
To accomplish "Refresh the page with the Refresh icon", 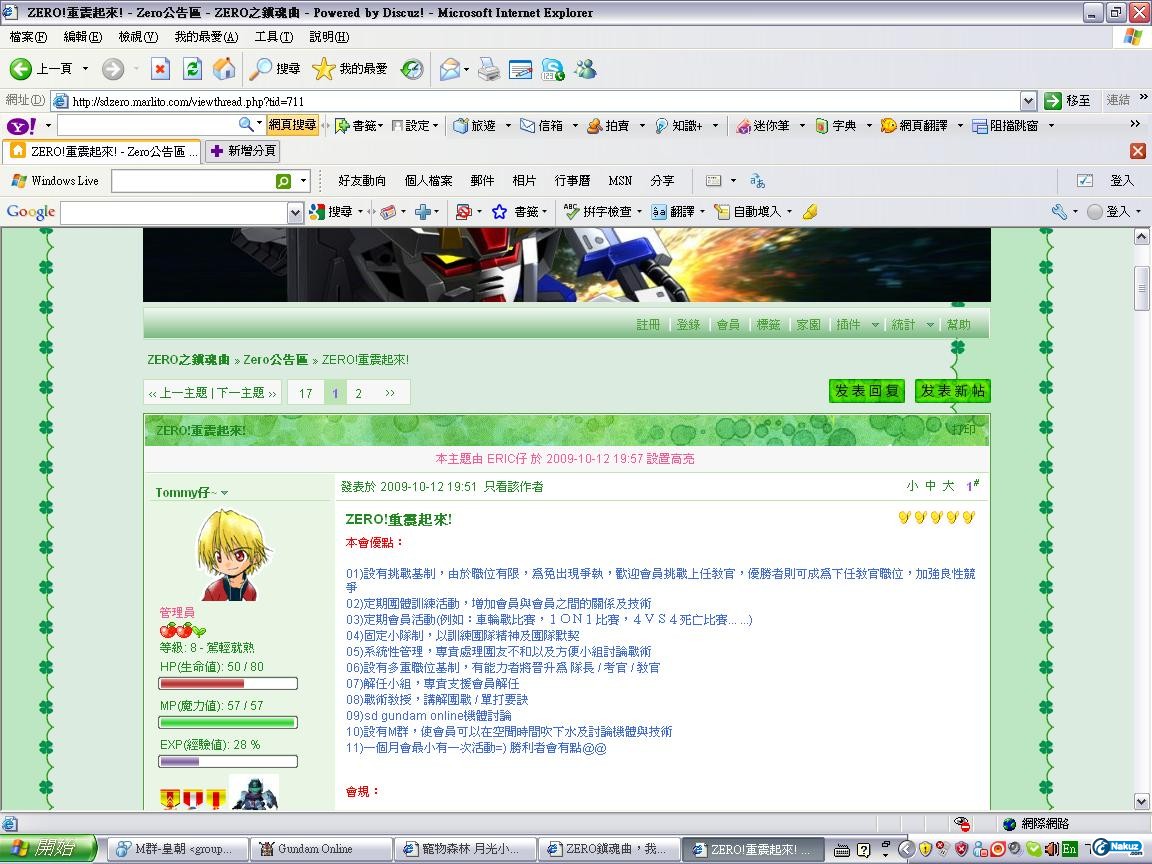I will tap(193, 69).
